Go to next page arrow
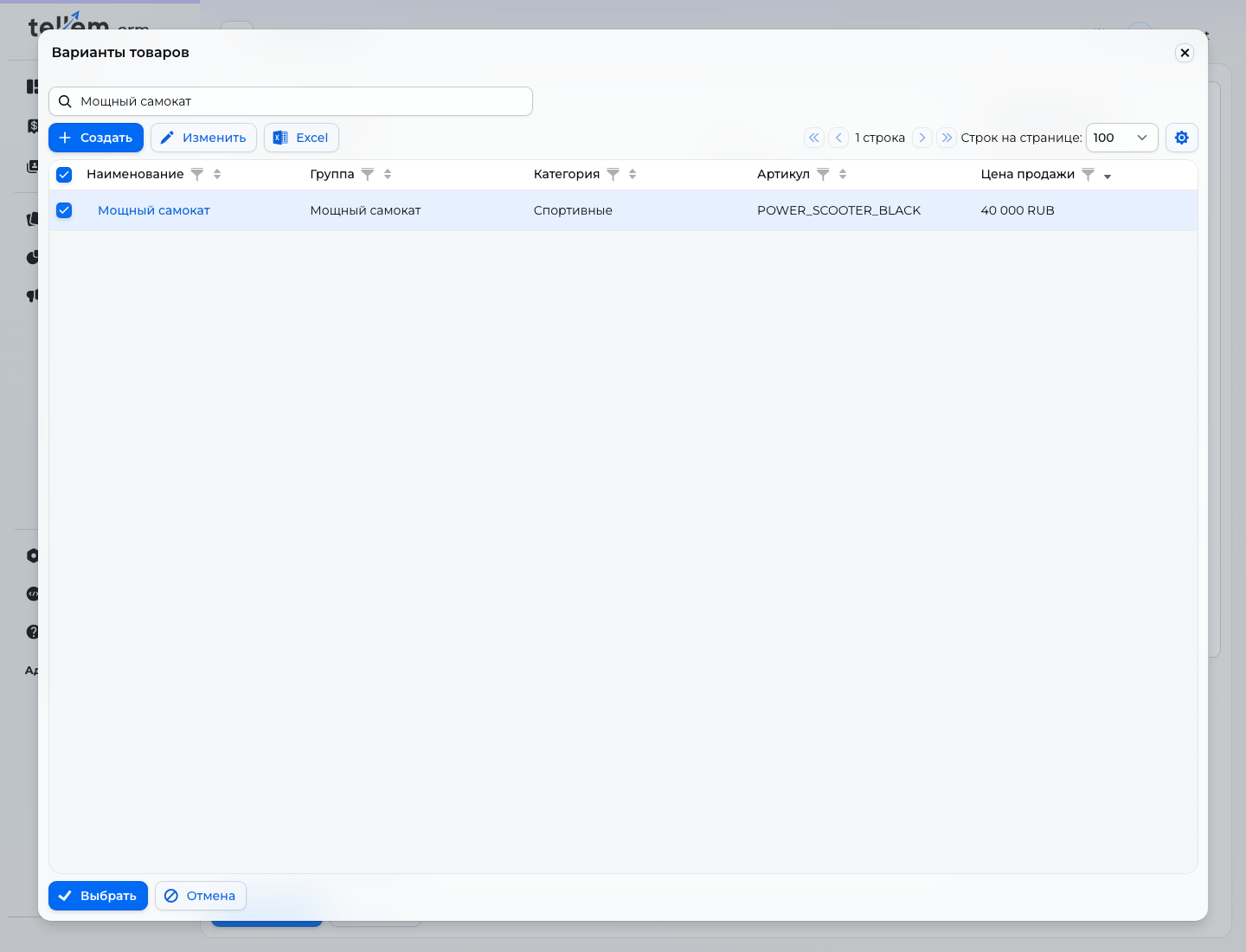 [x=922, y=138]
